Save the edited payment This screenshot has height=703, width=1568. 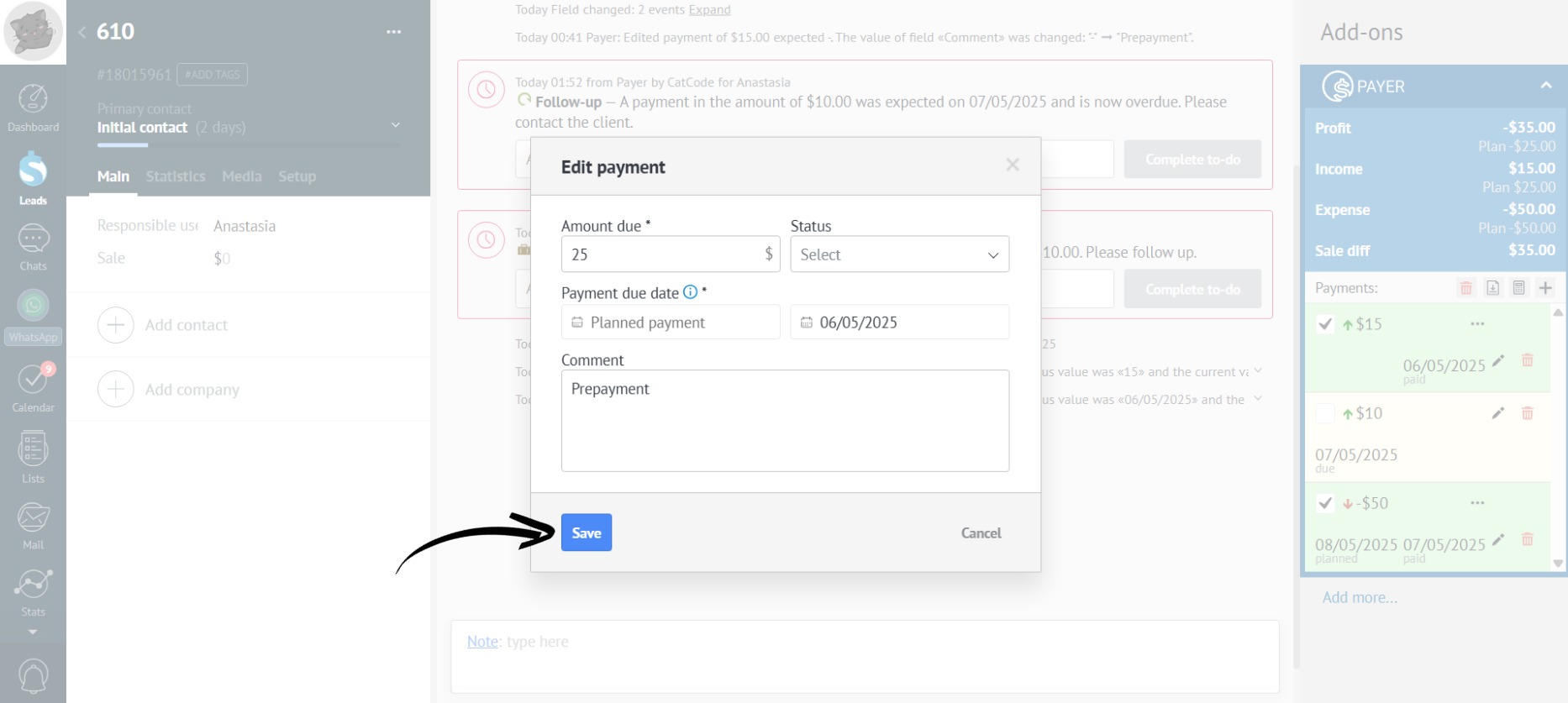point(587,532)
